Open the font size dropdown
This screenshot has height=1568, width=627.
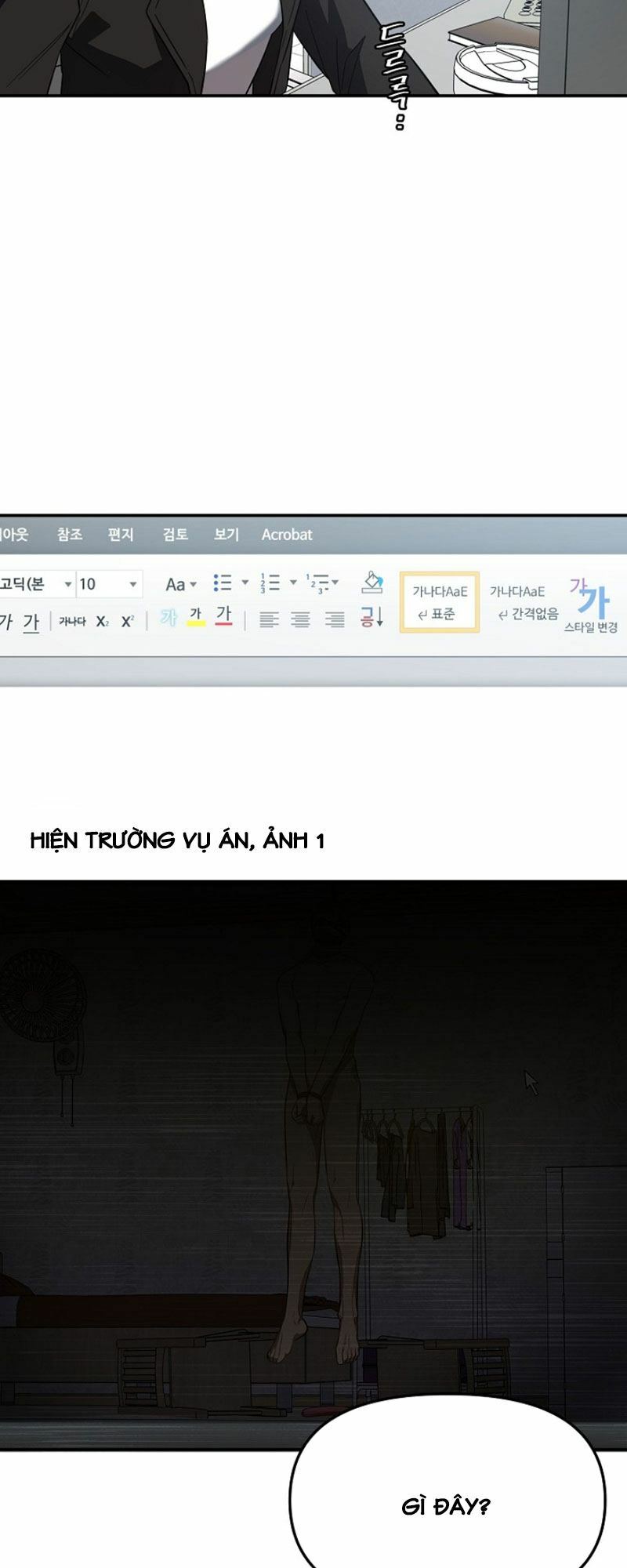pos(132,584)
